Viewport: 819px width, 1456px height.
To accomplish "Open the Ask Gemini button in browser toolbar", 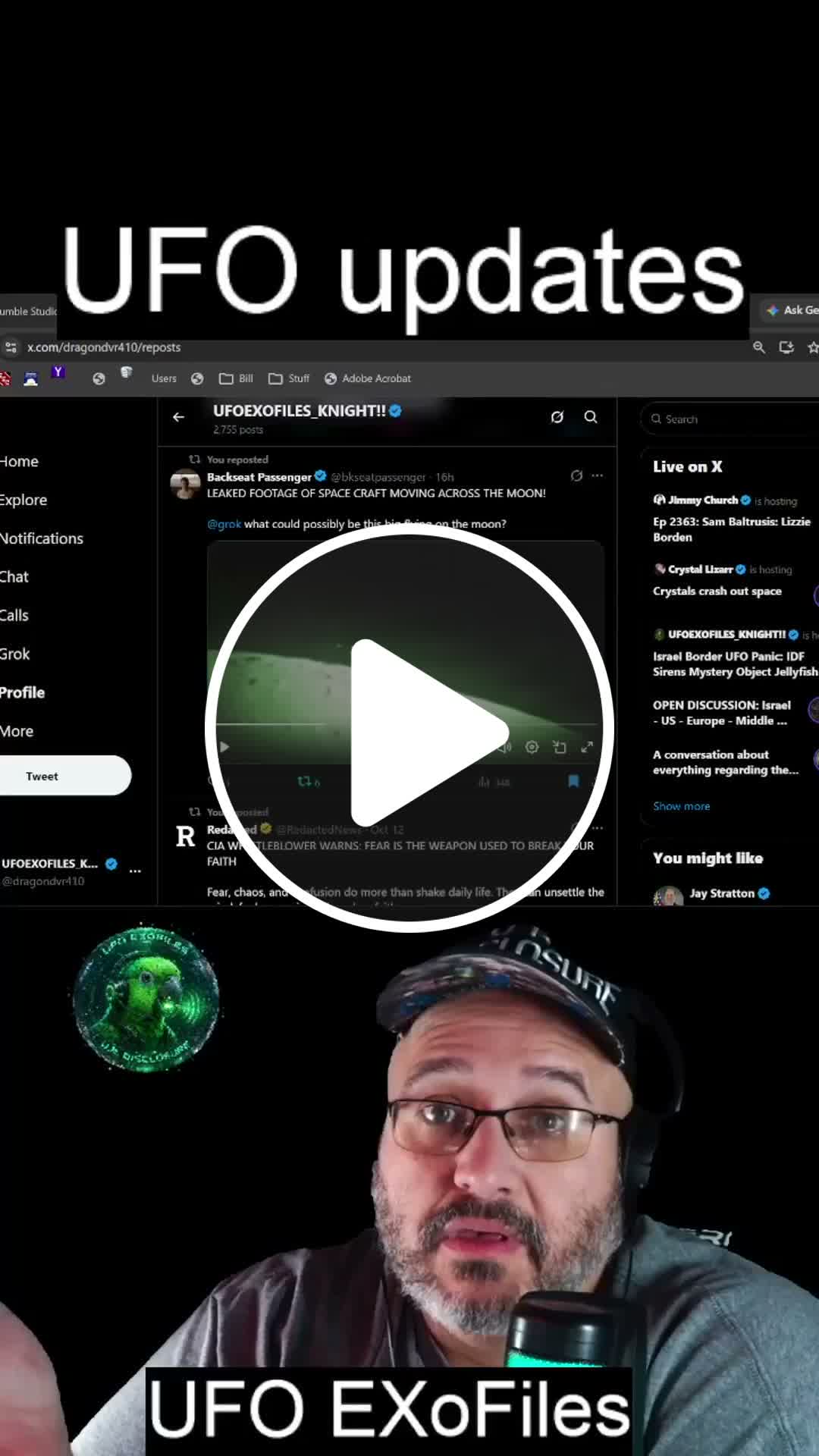I will pos(790,310).
